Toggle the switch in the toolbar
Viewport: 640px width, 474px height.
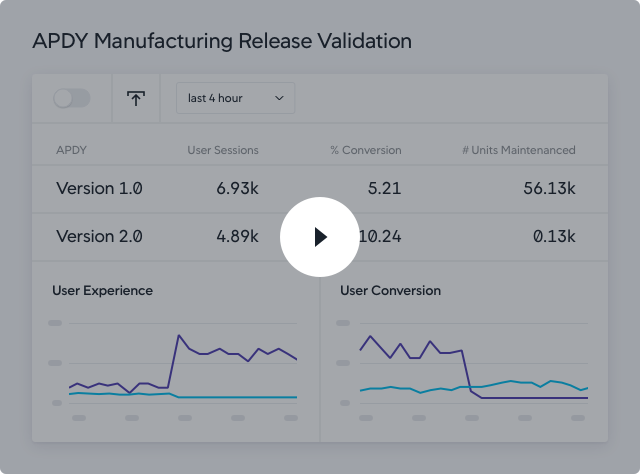(72, 98)
